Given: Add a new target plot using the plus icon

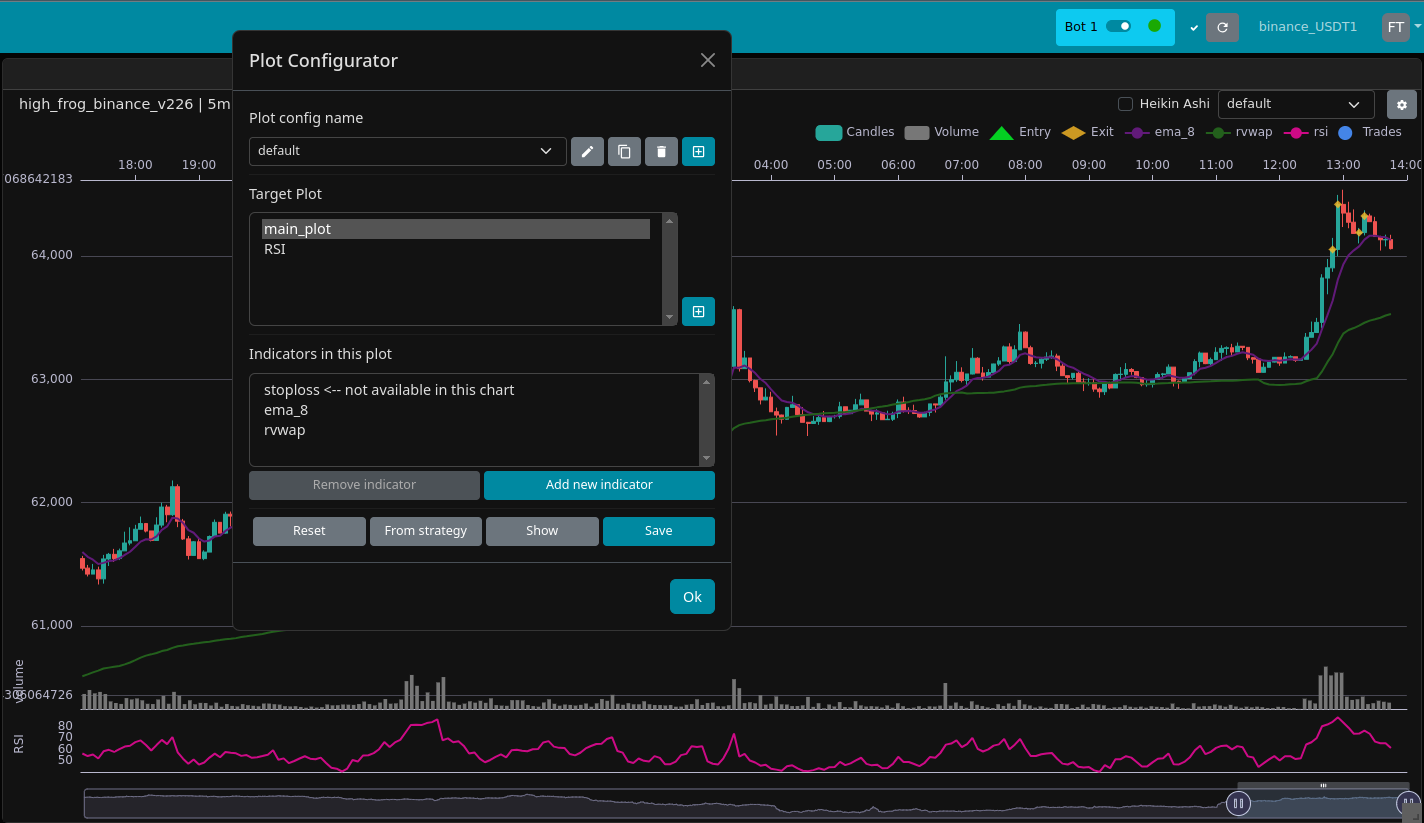Looking at the screenshot, I should click(x=698, y=311).
